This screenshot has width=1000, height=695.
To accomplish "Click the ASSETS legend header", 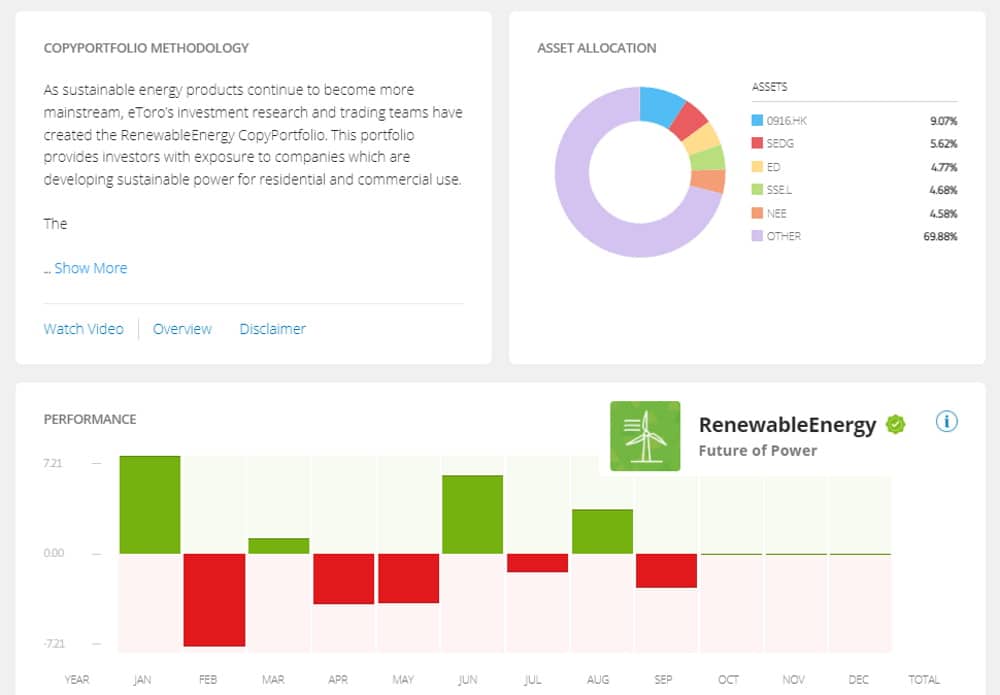I will tap(769, 87).
